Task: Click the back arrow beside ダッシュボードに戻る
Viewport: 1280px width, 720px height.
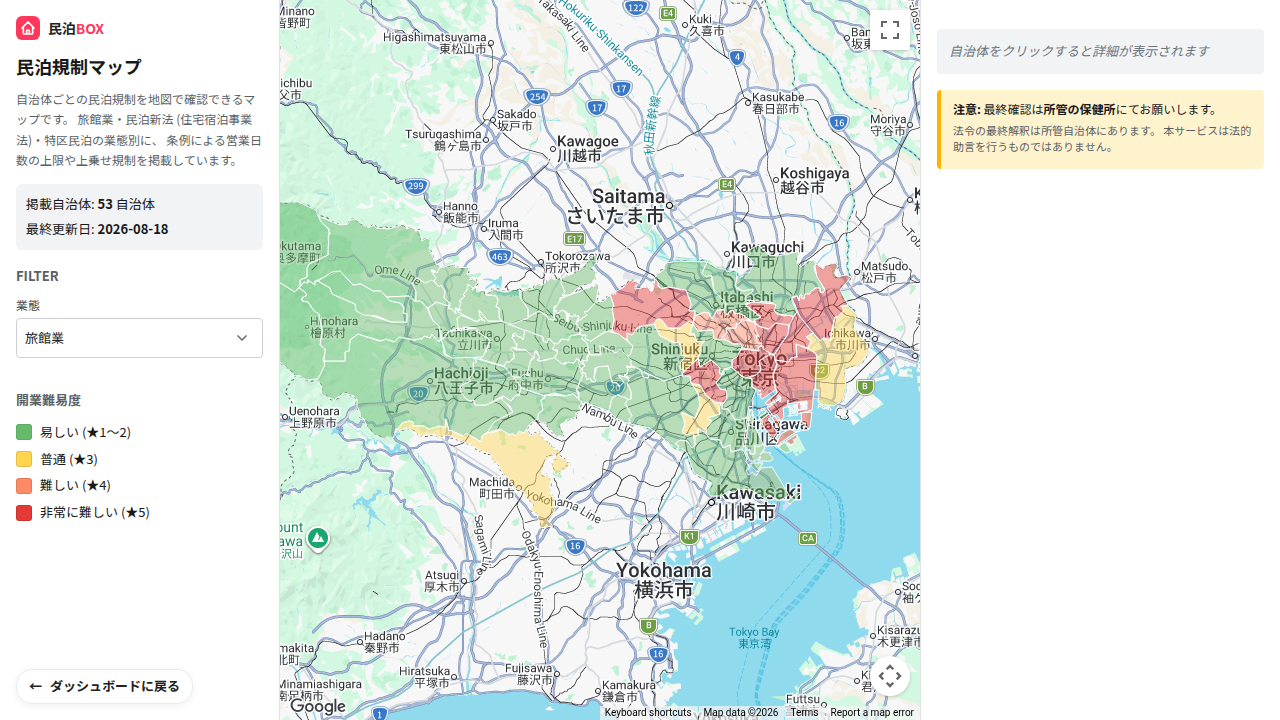Action: [x=36, y=686]
